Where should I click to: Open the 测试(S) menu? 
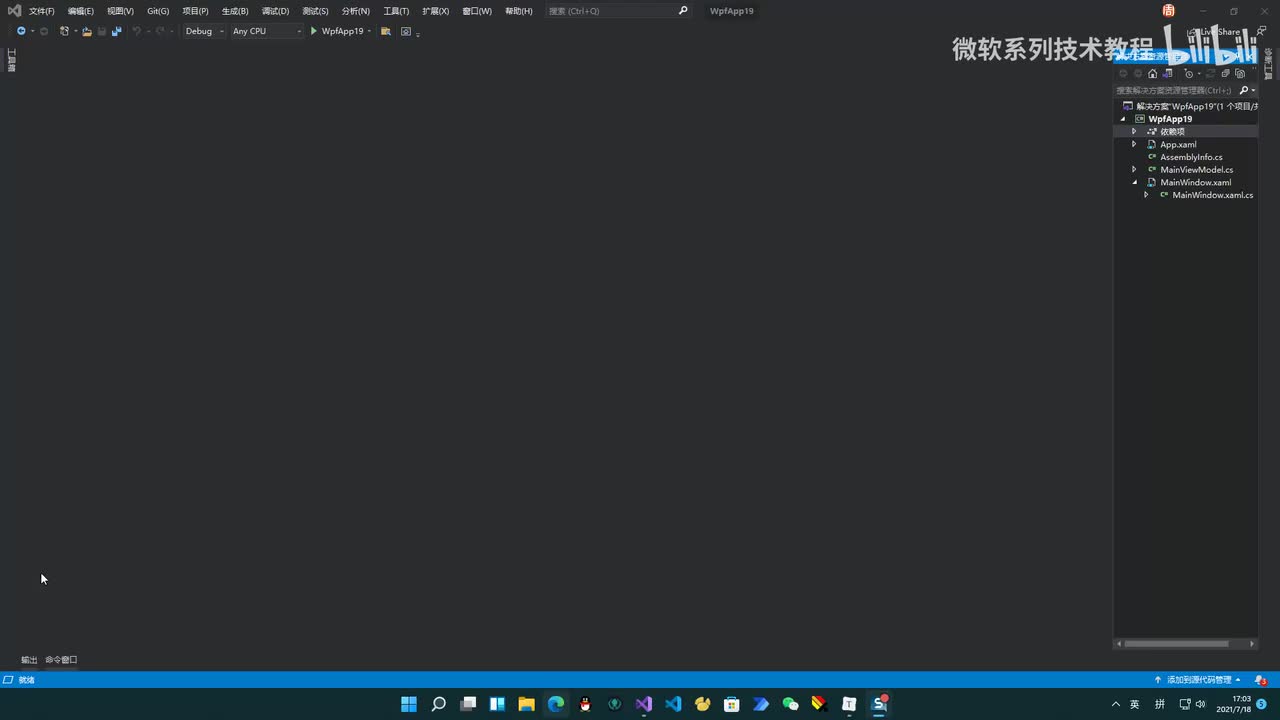(315, 11)
